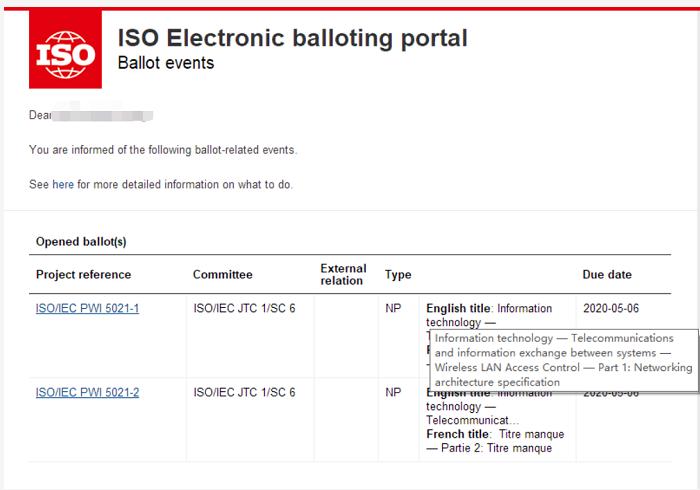Open the 'here' detailed information link

click(x=63, y=184)
